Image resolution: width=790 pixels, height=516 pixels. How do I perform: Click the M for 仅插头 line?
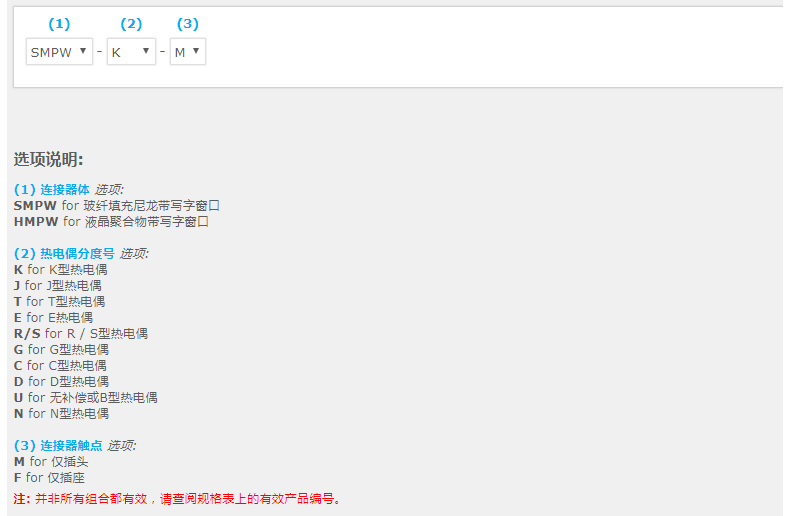pyautogui.click(x=51, y=461)
